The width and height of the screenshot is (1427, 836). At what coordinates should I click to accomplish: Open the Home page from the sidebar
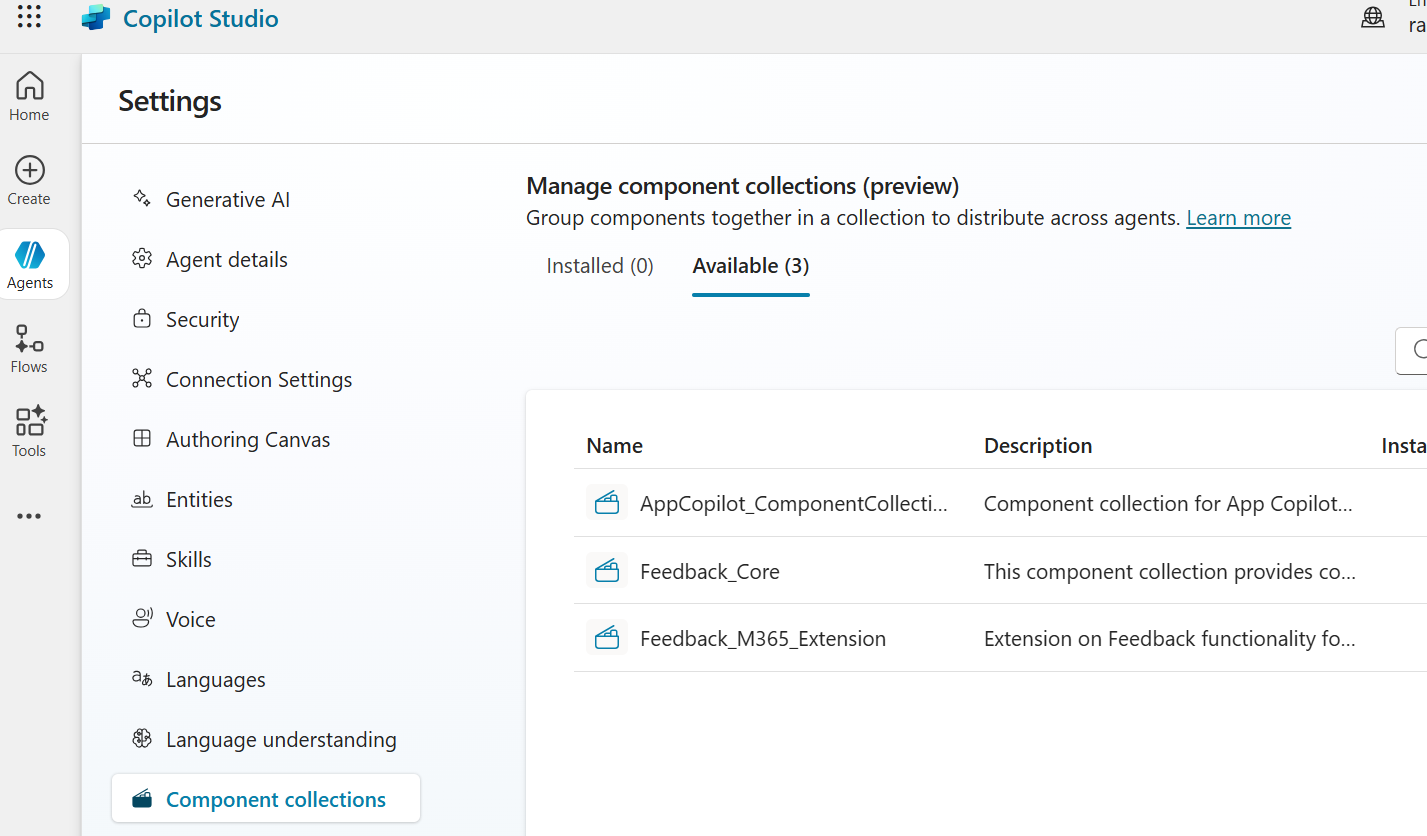[x=28, y=95]
